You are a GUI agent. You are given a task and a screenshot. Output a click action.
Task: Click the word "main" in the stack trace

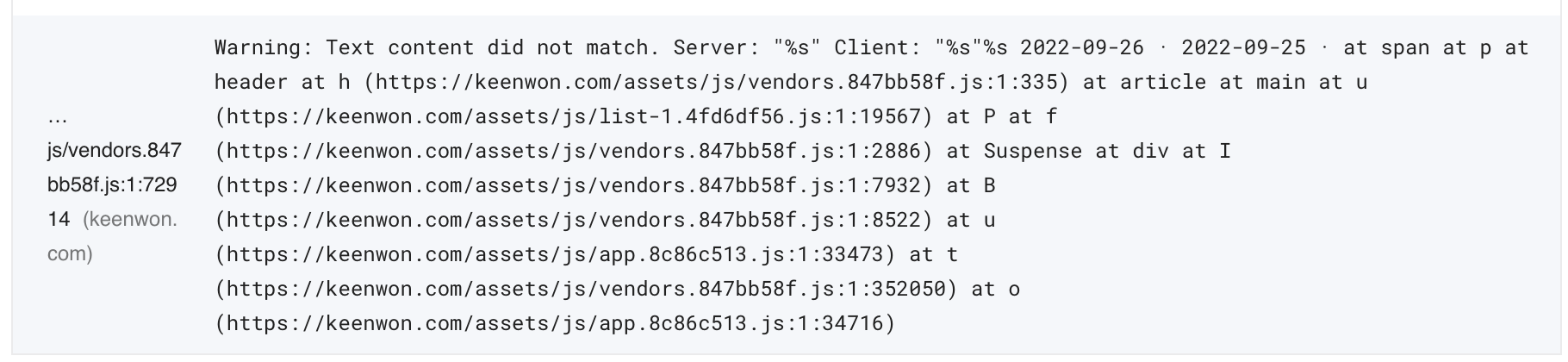tap(1280, 82)
